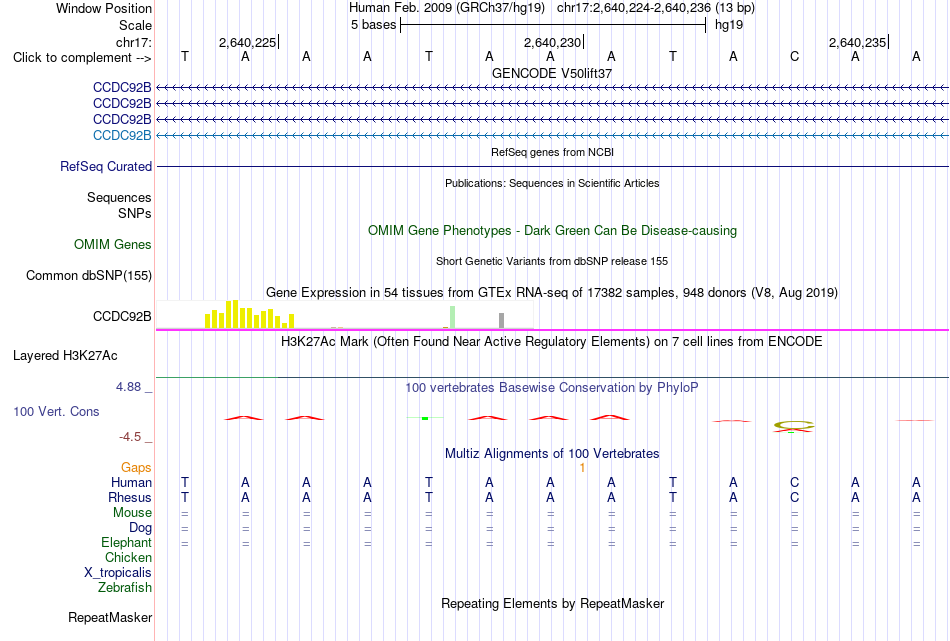
Task: Click the 'hg19' text beside the scale bar
Action: 729,25
